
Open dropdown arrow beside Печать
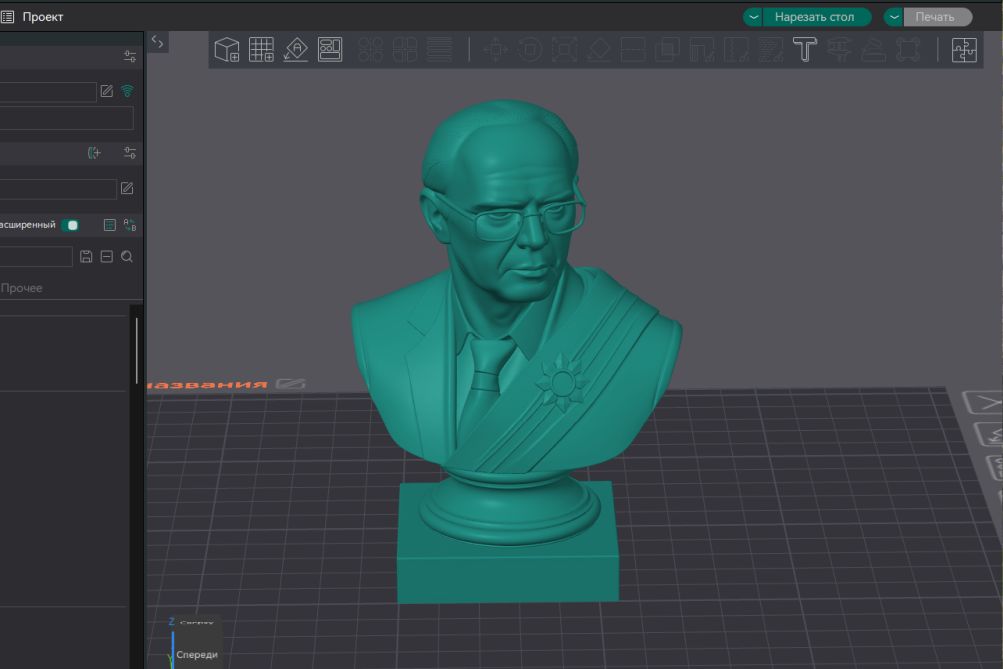894,17
